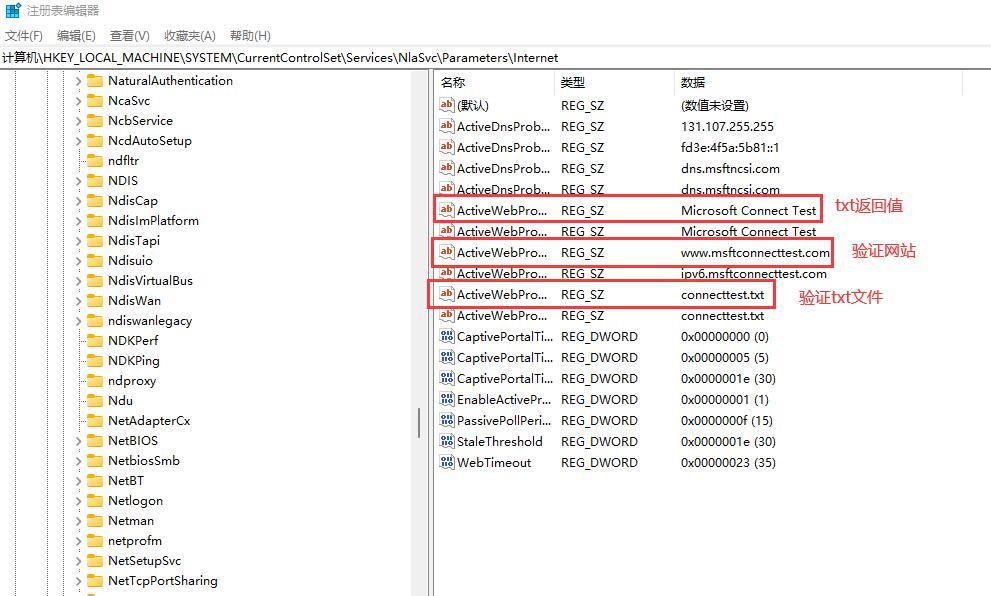Click the string icon next to (默认) value
The image size is (991, 596).
[446, 105]
